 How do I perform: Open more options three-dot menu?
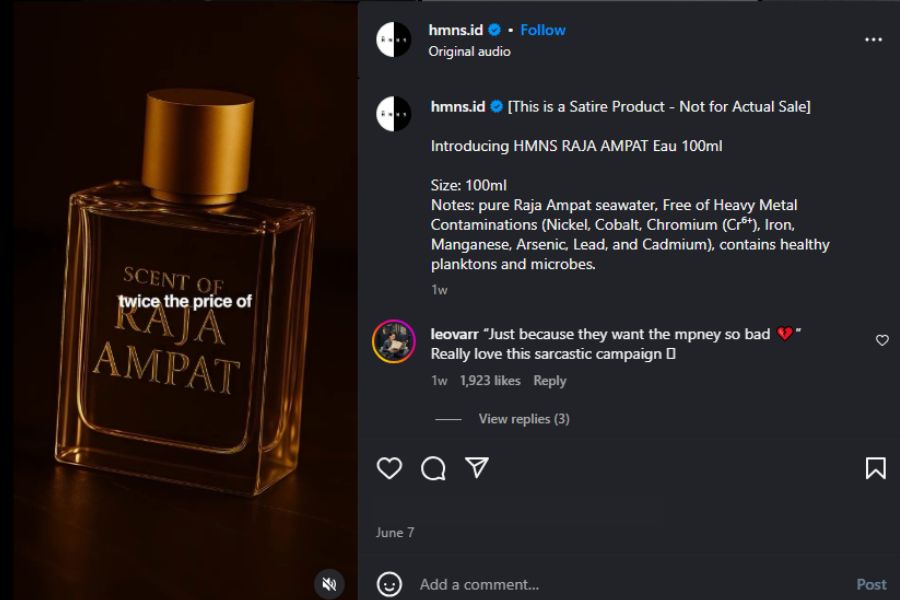coord(873,40)
